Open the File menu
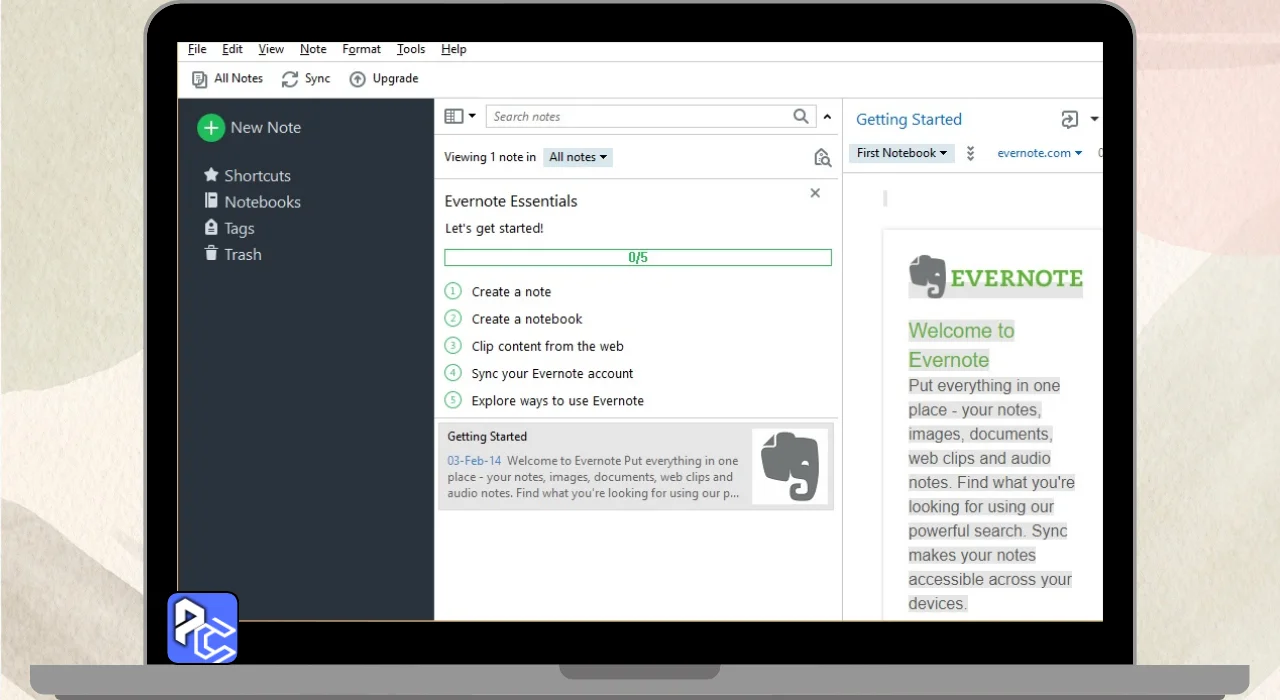The width and height of the screenshot is (1280, 700). (x=197, y=49)
